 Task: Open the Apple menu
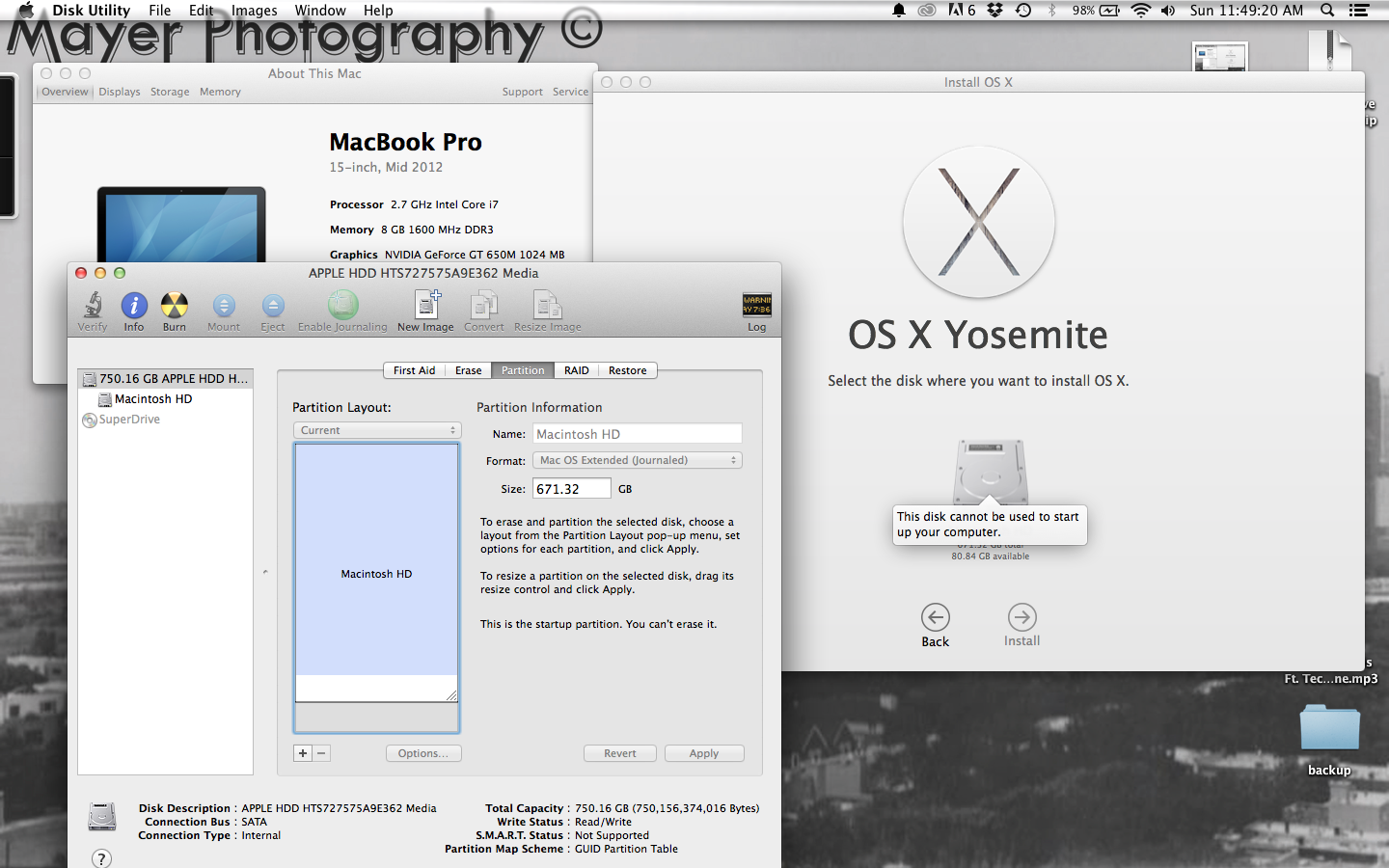(26, 11)
